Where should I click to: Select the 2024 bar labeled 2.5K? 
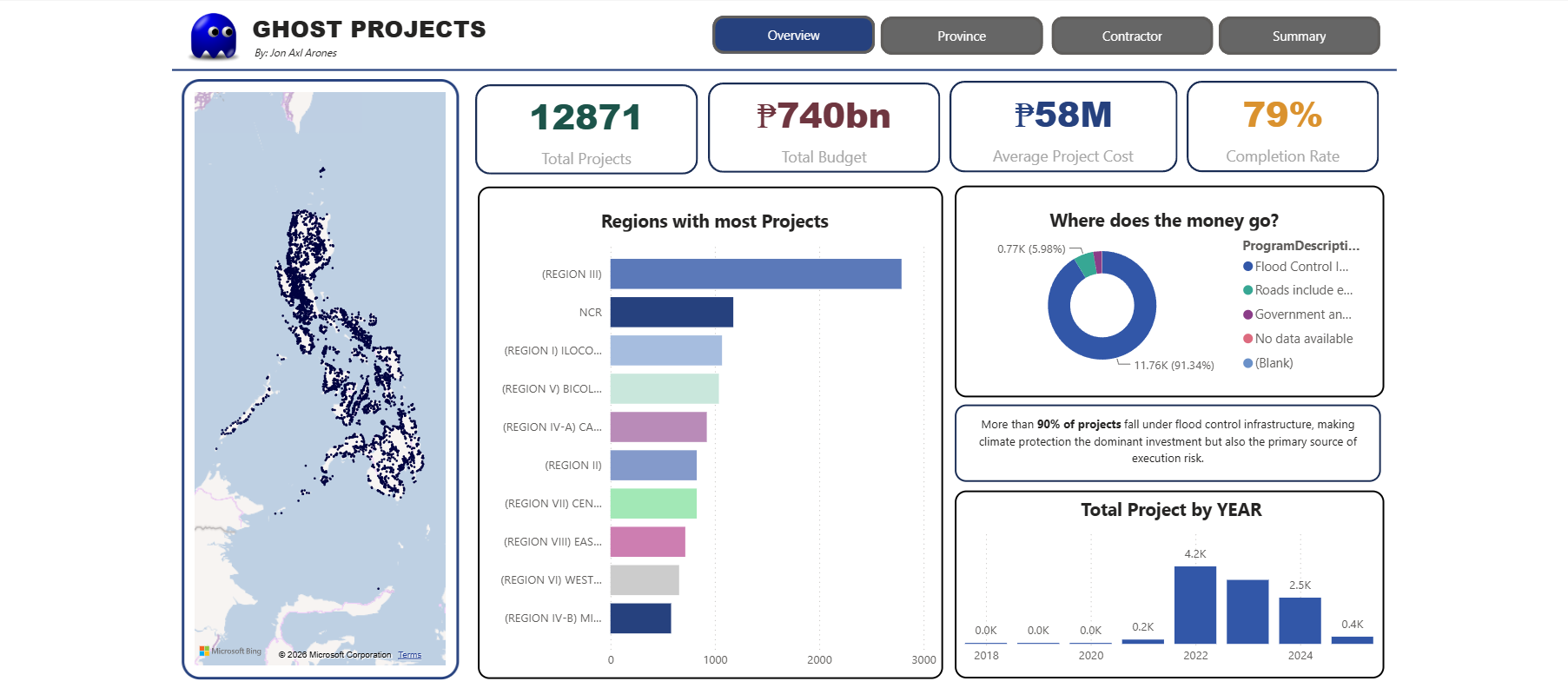1300,620
